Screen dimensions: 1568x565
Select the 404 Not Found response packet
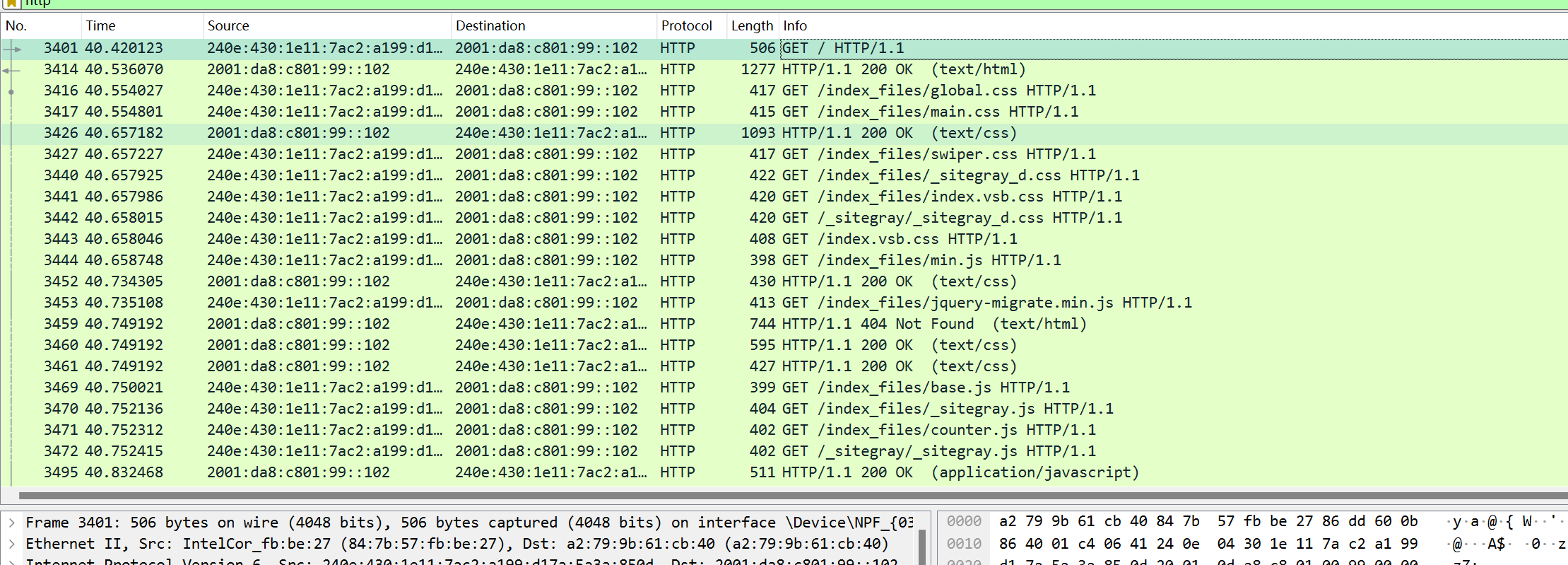pos(784,324)
